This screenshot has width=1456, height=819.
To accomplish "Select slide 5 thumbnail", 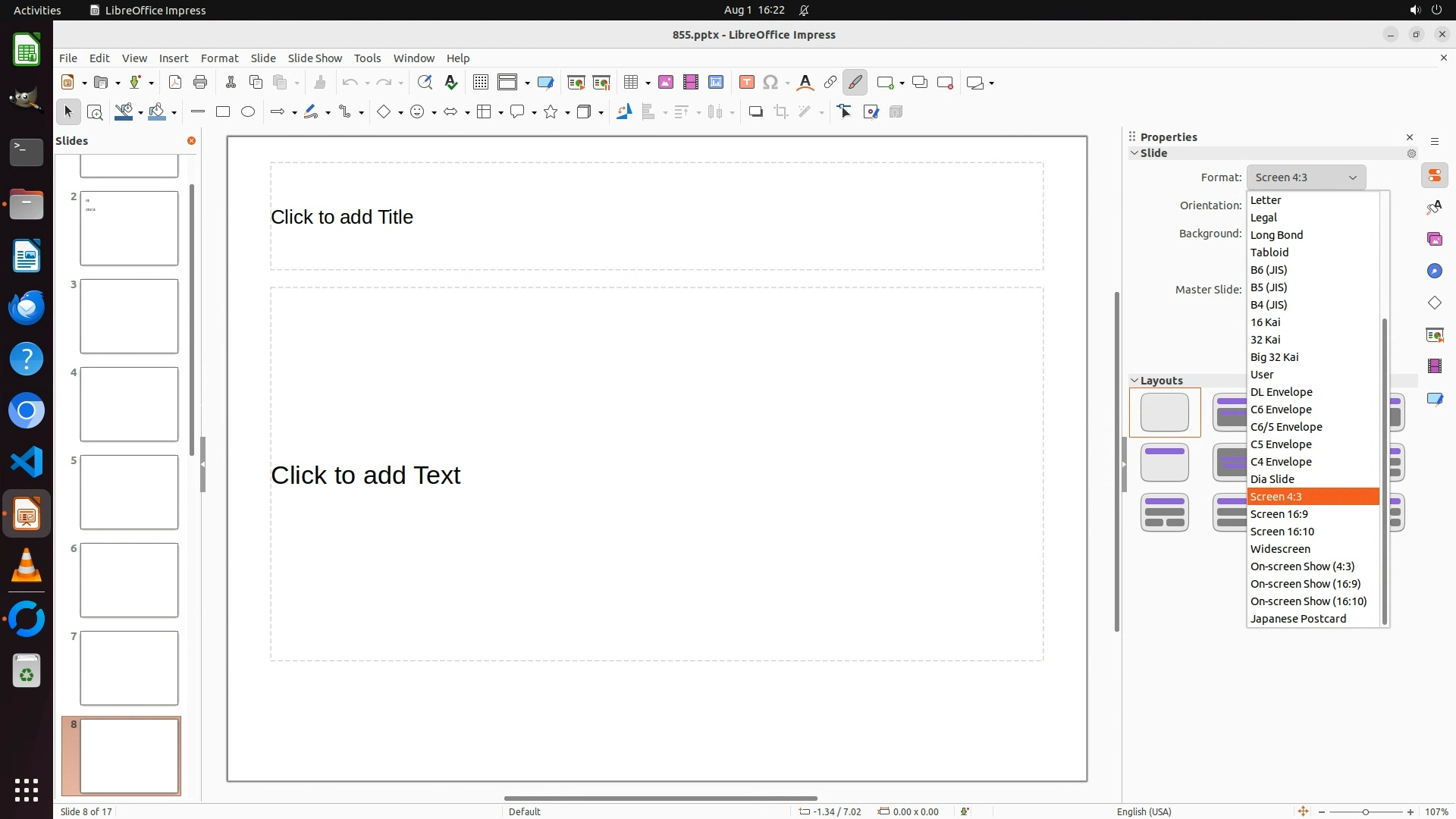I will tap(129, 492).
